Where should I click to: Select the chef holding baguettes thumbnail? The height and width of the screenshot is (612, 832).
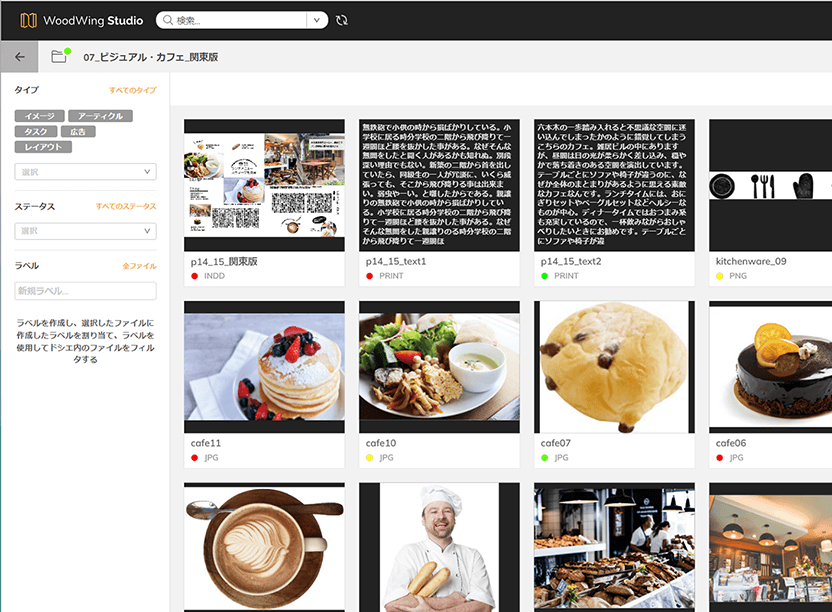pos(439,547)
